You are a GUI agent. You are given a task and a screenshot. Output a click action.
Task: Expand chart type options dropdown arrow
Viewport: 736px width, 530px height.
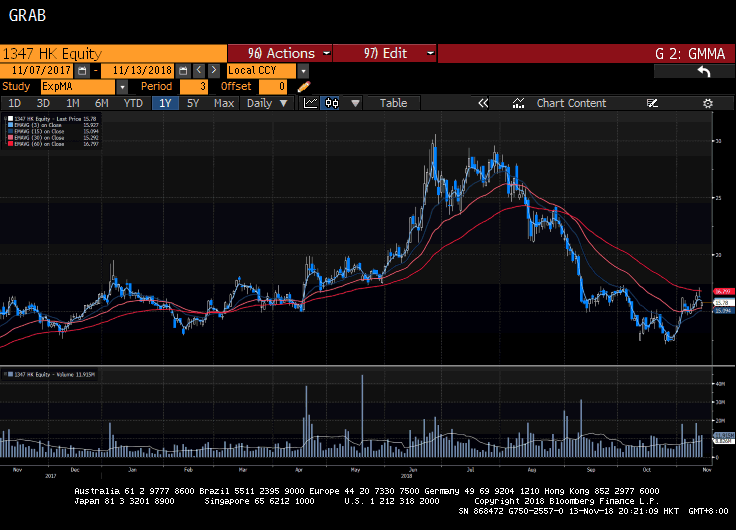355,103
